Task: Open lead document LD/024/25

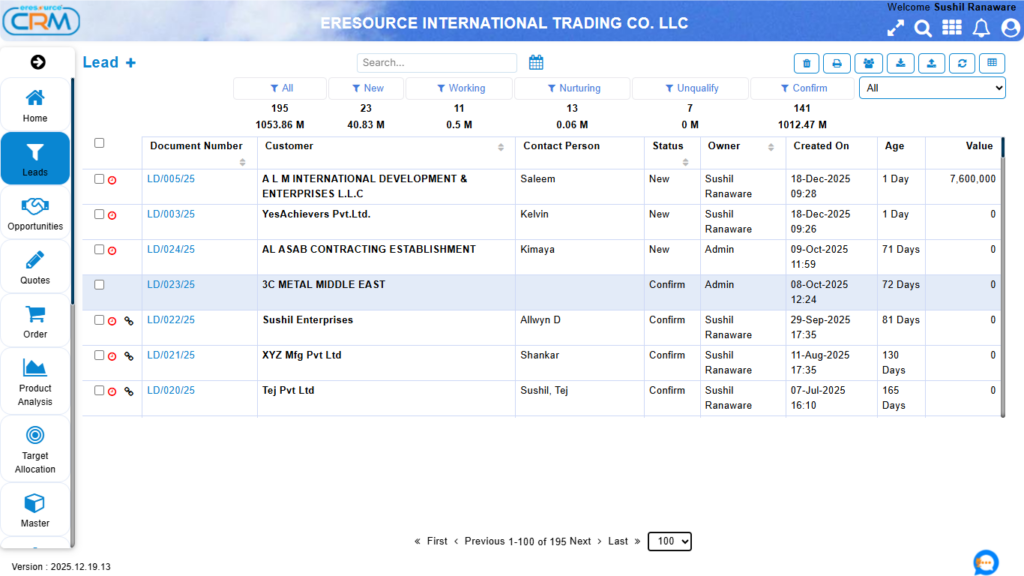Action: pyautogui.click(x=171, y=250)
